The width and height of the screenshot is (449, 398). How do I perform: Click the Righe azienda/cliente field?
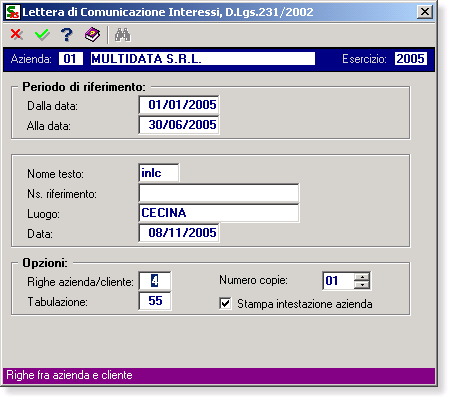[155, 281]
